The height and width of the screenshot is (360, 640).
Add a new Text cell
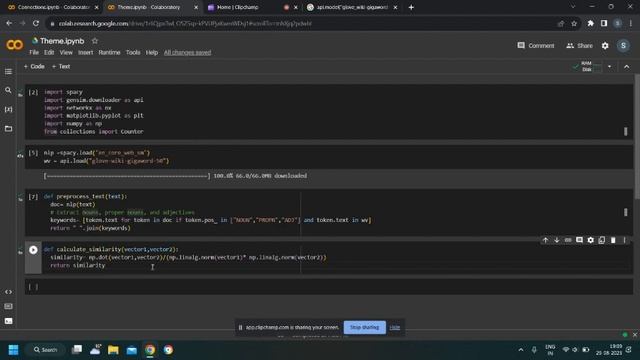coord(61,67)
